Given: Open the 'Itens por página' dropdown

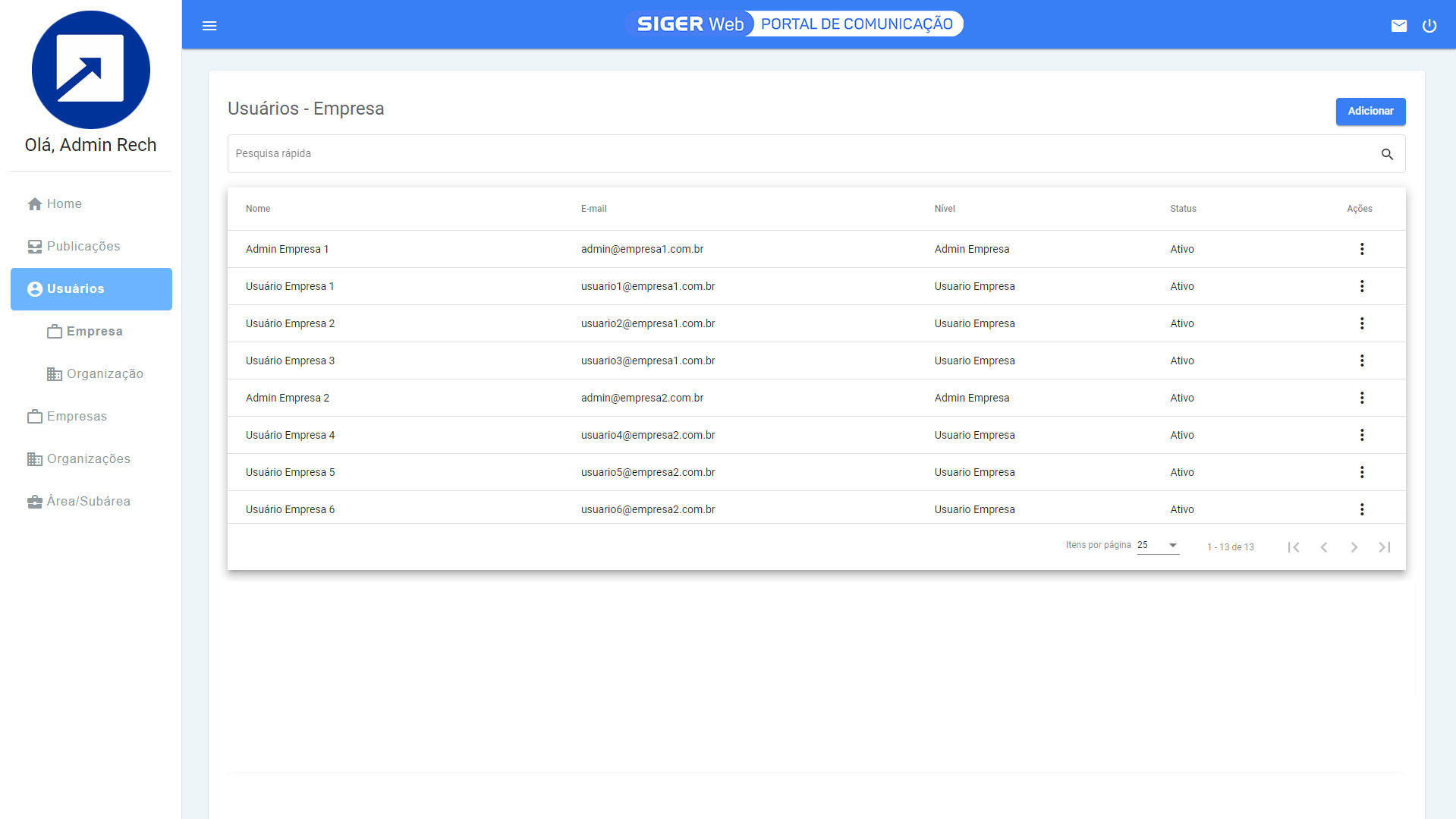Looking at the screenshot, I should [x=1156, y=545].
